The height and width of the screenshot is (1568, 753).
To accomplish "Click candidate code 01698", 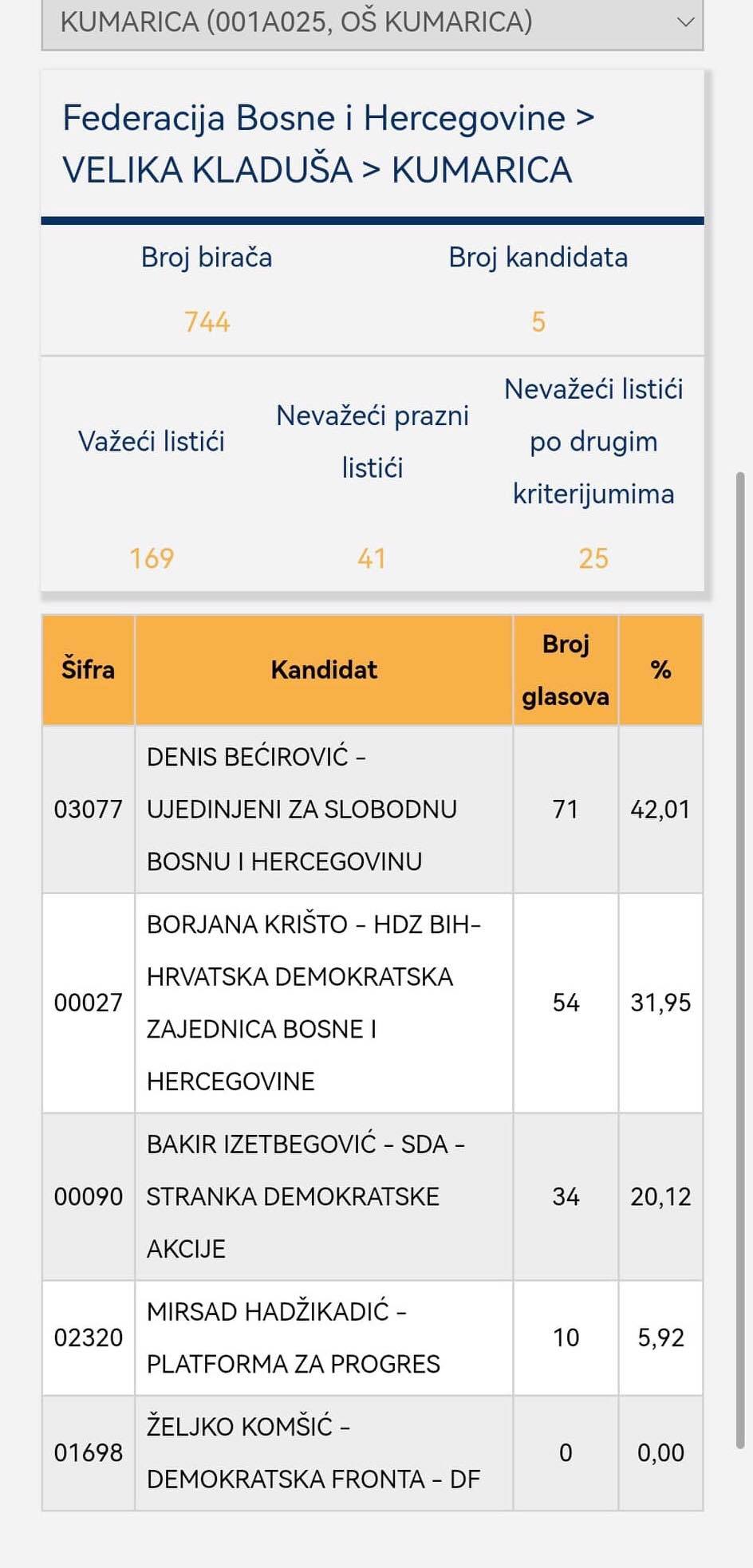I will click(x=88, y=1452).
